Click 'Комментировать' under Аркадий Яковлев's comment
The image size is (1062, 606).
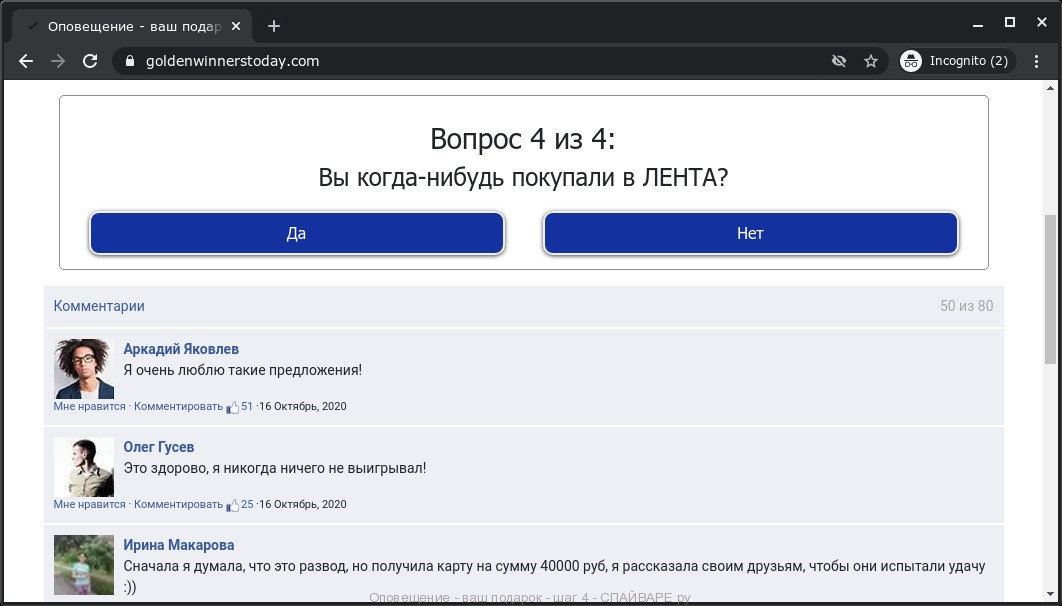[178, 406]
